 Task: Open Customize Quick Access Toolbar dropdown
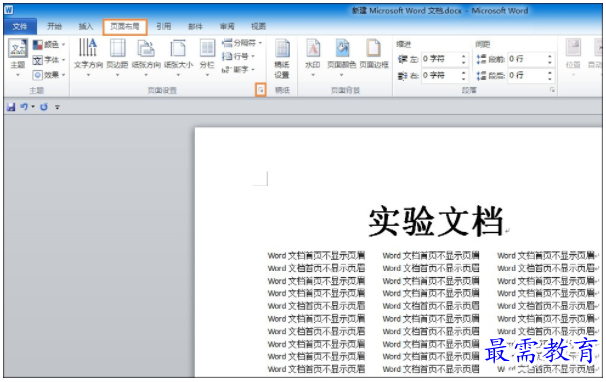pyautogui.click(x=57, y=107)
